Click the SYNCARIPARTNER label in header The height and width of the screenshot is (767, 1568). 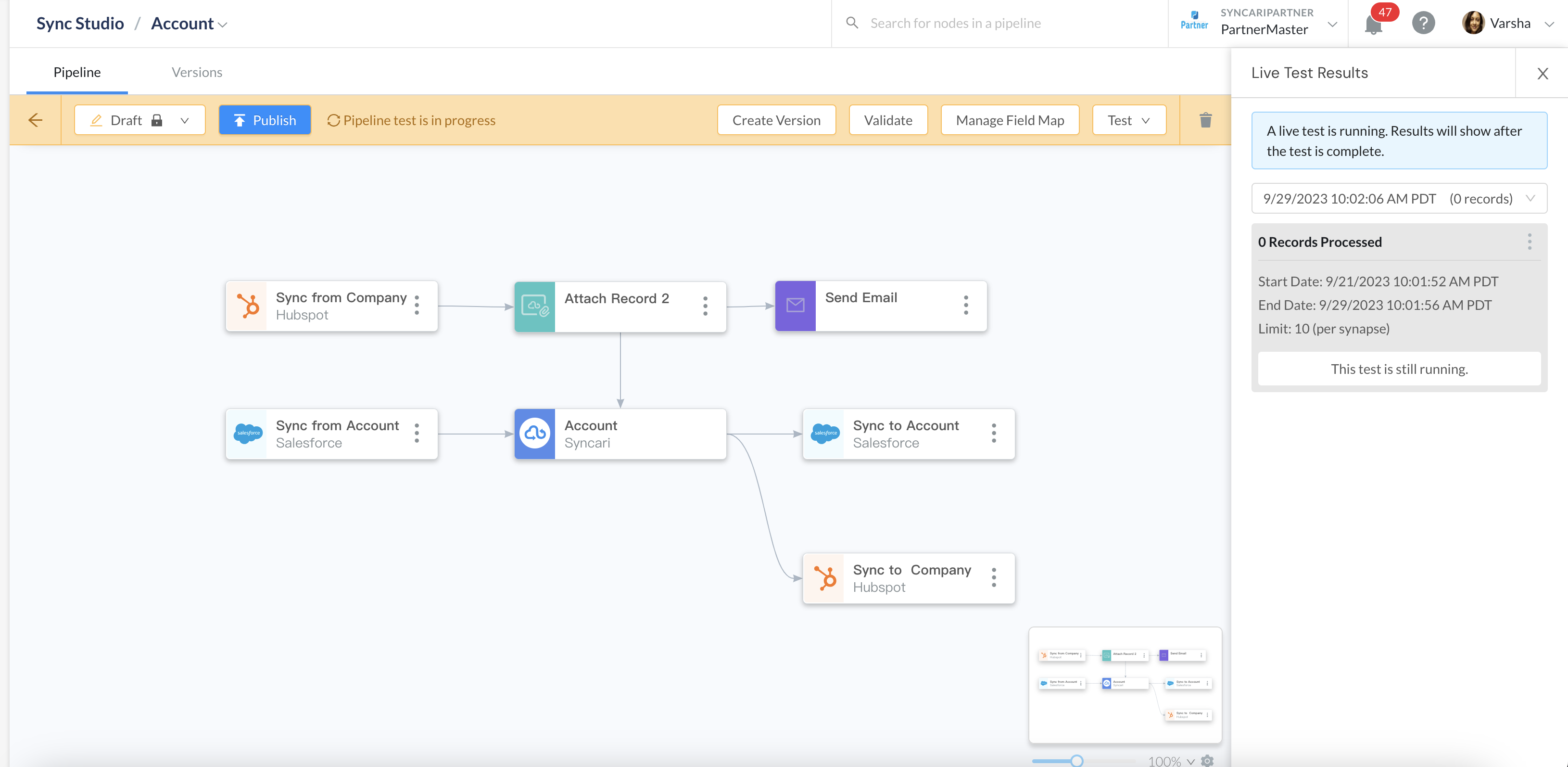1267,12
